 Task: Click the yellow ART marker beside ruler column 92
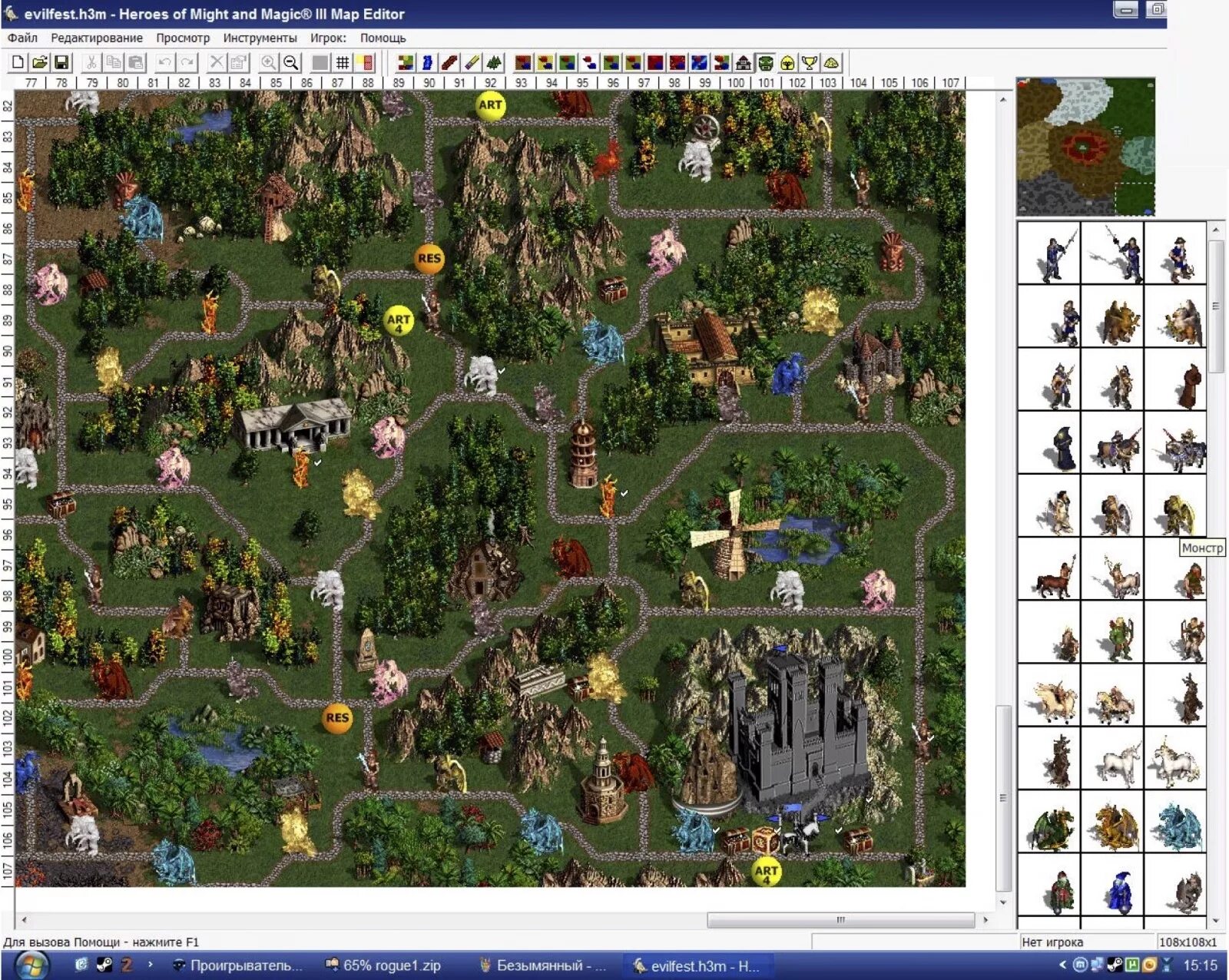click(490, 105)
